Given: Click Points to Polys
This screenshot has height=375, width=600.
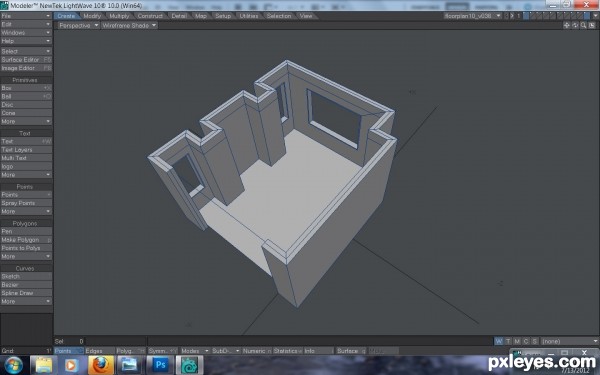Looking at the screenshot, I should pyautogui.click(x=26, y=248).
